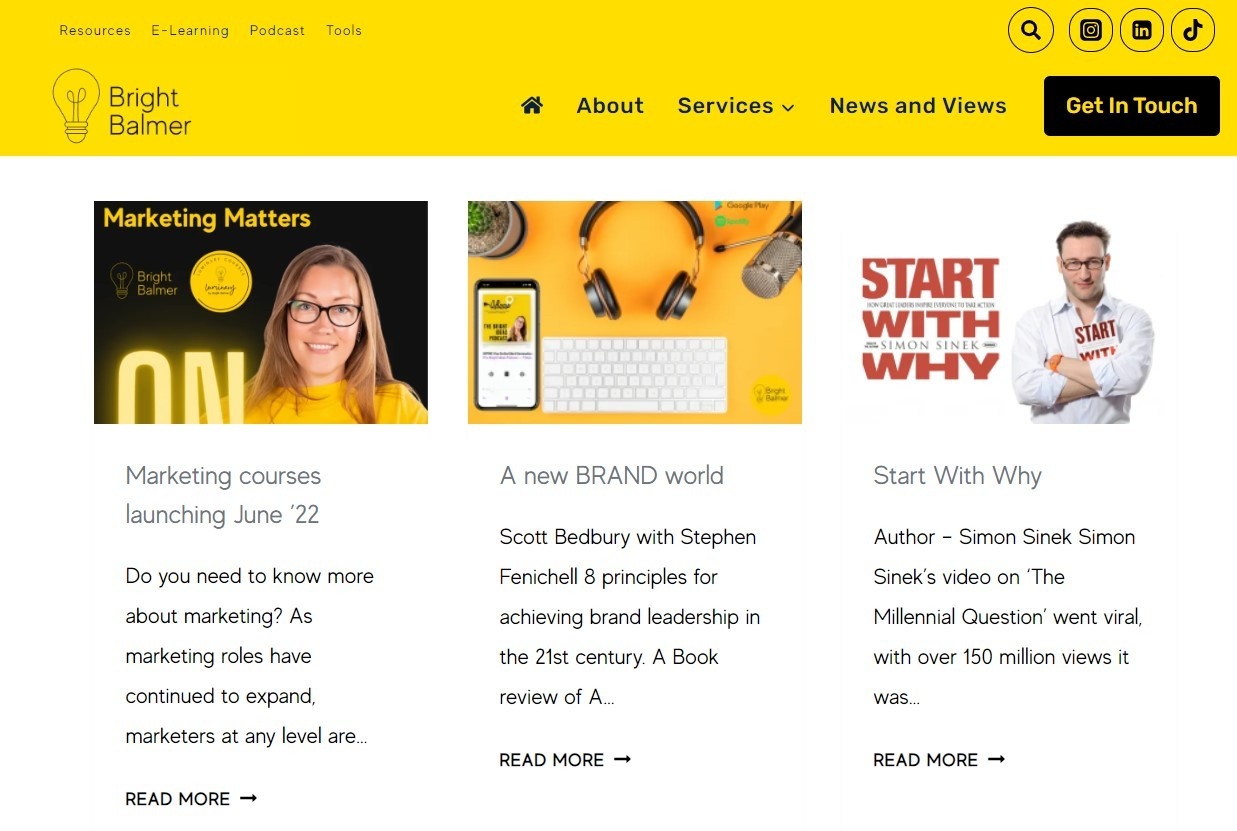Go to the Podcast link
The height and width of the screenshot is (831, 1237).
tap(277, 30)
